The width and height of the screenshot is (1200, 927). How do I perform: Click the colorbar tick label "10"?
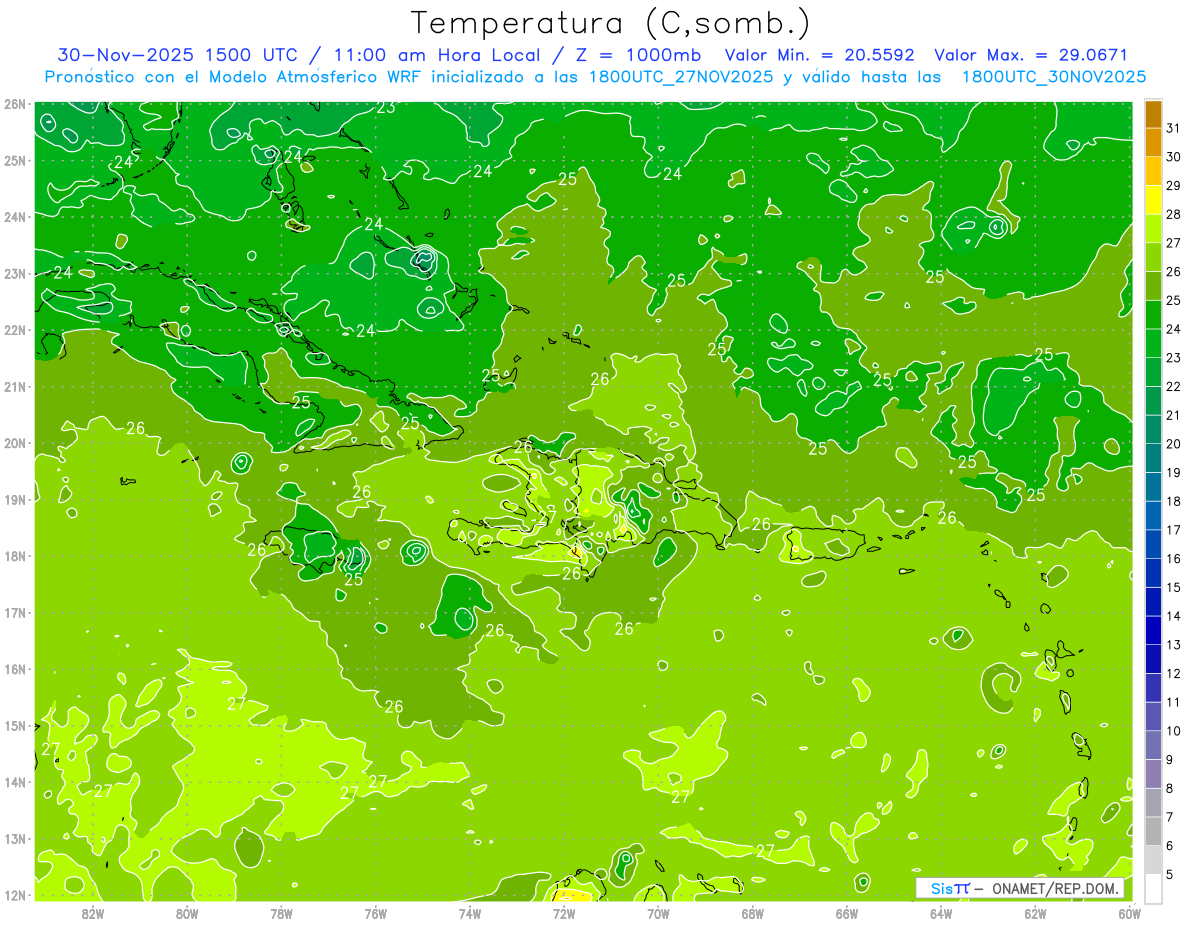tap(1174, 731)
